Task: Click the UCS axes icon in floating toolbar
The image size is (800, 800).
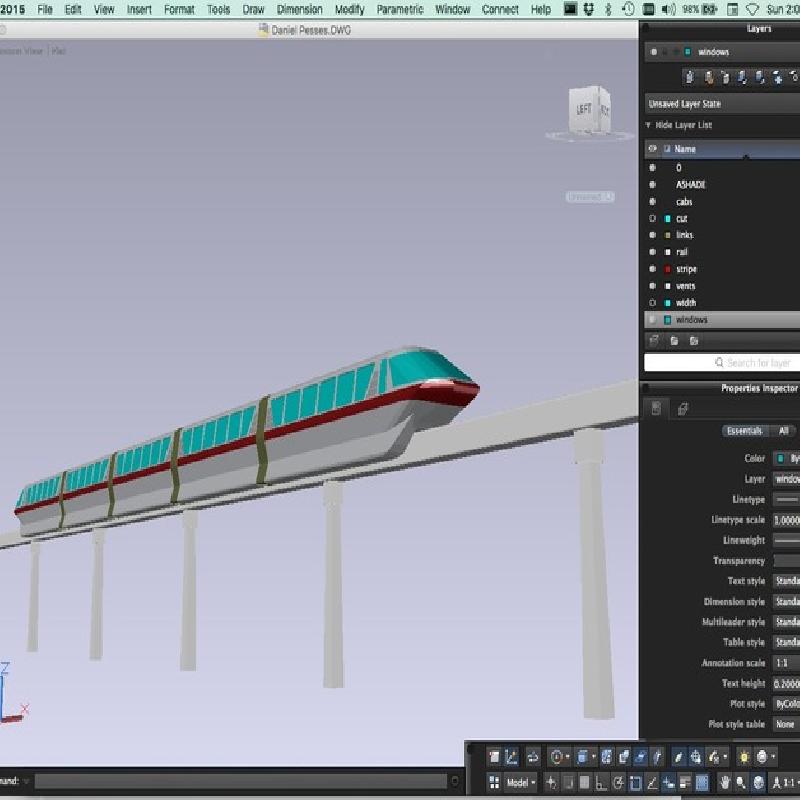Action: [511, 757]
